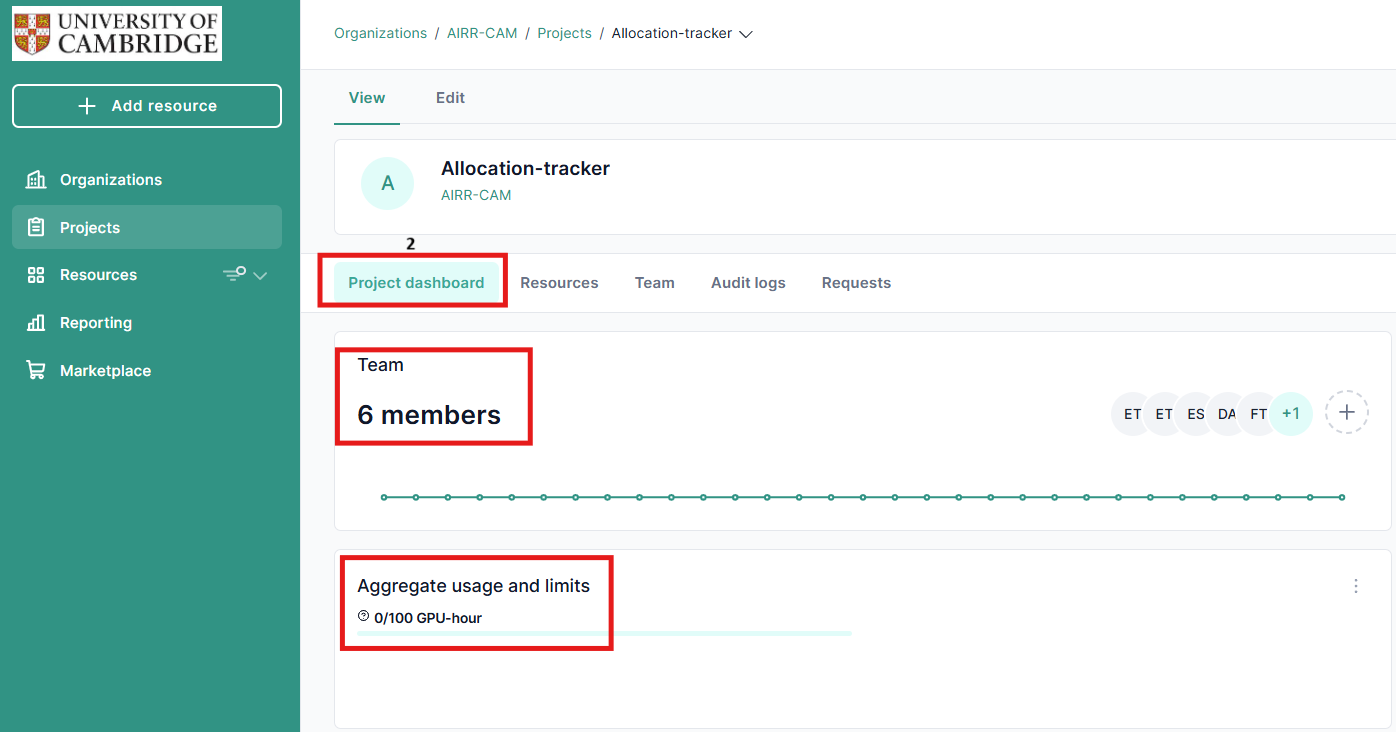Screen dimensions: 1396x732
Task: Click the resources filter icon in sidebar
Action: click(x=234, y=275)
